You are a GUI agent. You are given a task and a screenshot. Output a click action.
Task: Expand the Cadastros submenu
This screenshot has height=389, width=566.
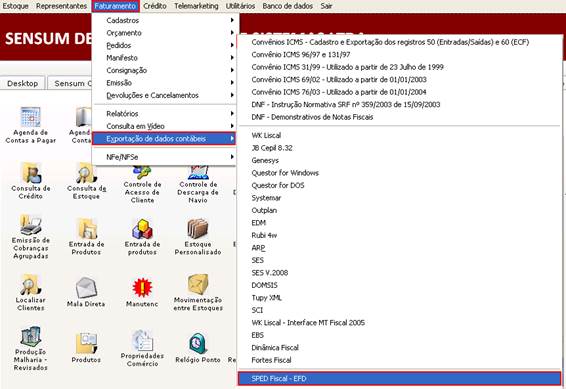[164, 21]
